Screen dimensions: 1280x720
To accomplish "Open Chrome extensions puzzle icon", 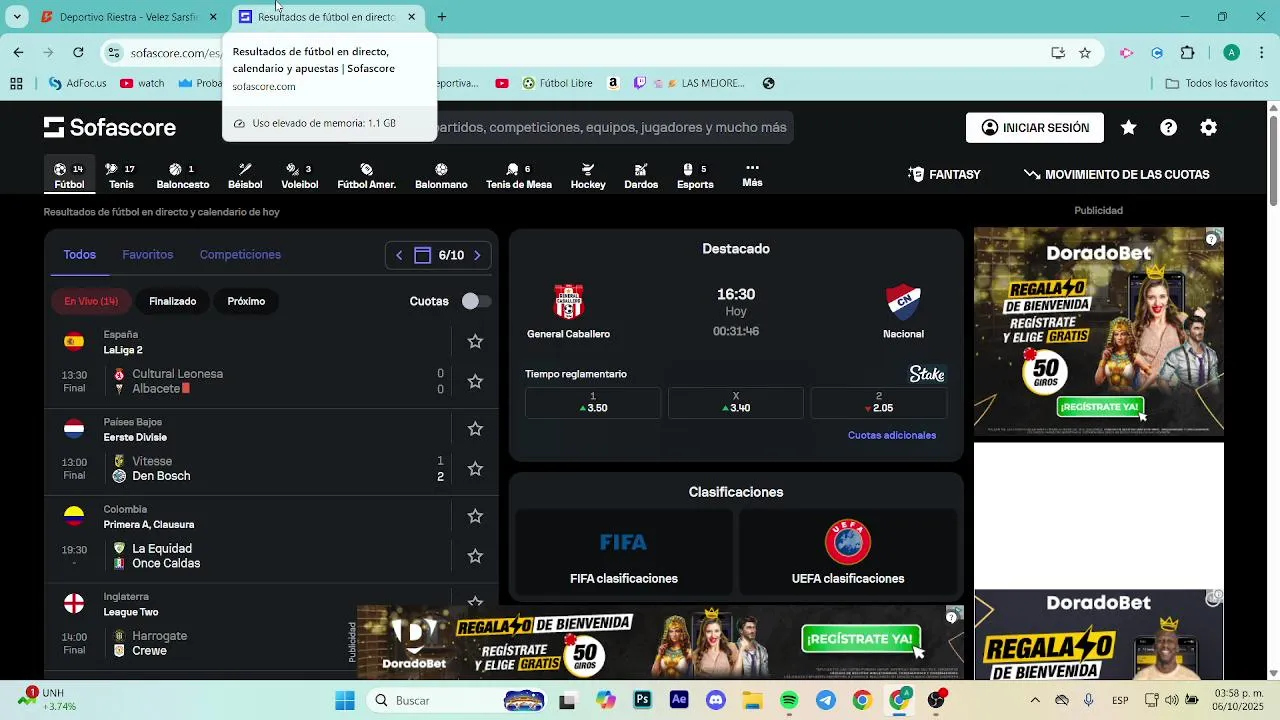I will 1188,53.
